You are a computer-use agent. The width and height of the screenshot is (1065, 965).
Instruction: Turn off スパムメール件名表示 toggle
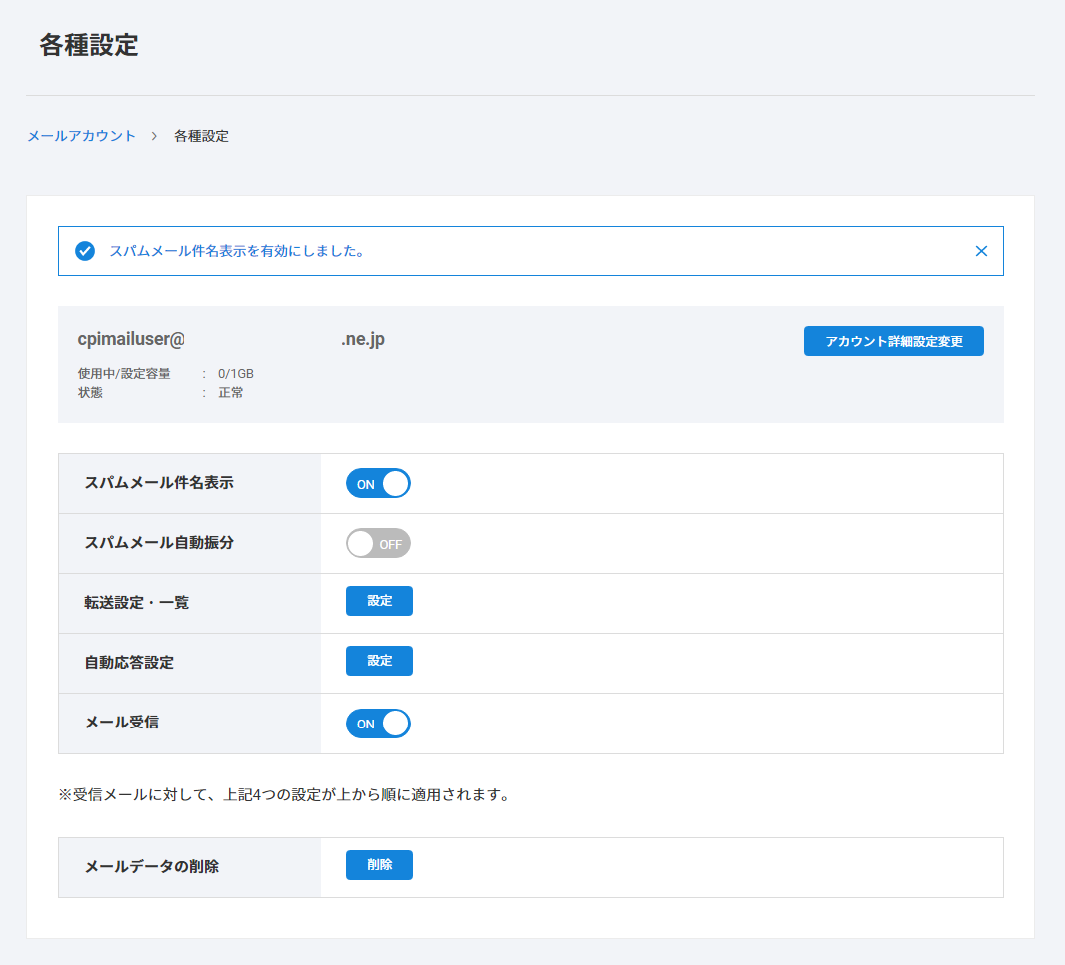(x=378, y=484)
